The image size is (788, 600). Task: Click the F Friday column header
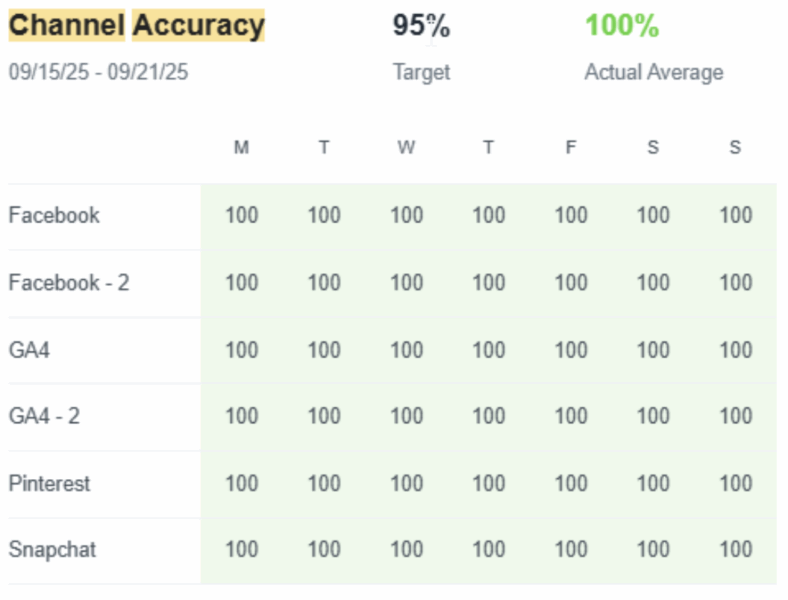571,148
